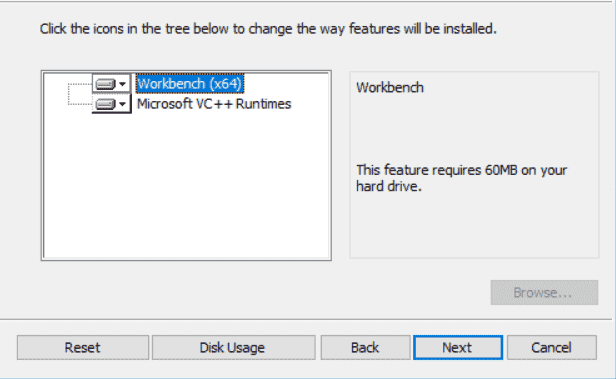This screenshot has height=379, width=616.
Task: Click dotted tree connector beside VC++ Runtimes
Action: click(x=80, y=104)
